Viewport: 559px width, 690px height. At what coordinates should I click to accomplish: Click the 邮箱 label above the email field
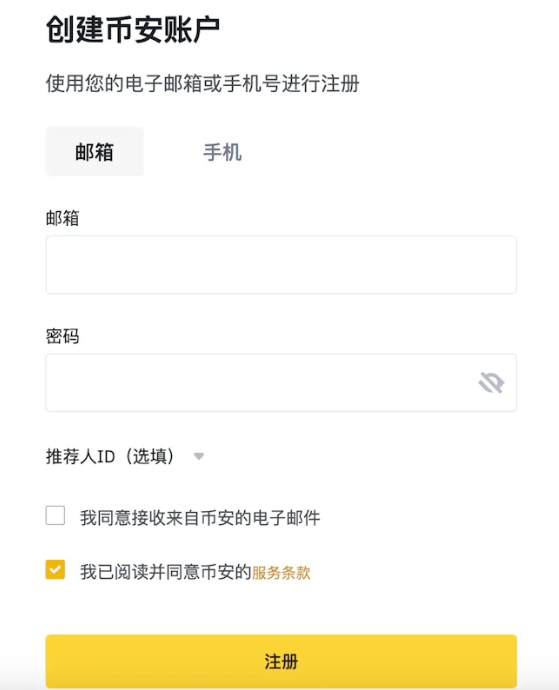click(63, 218)
